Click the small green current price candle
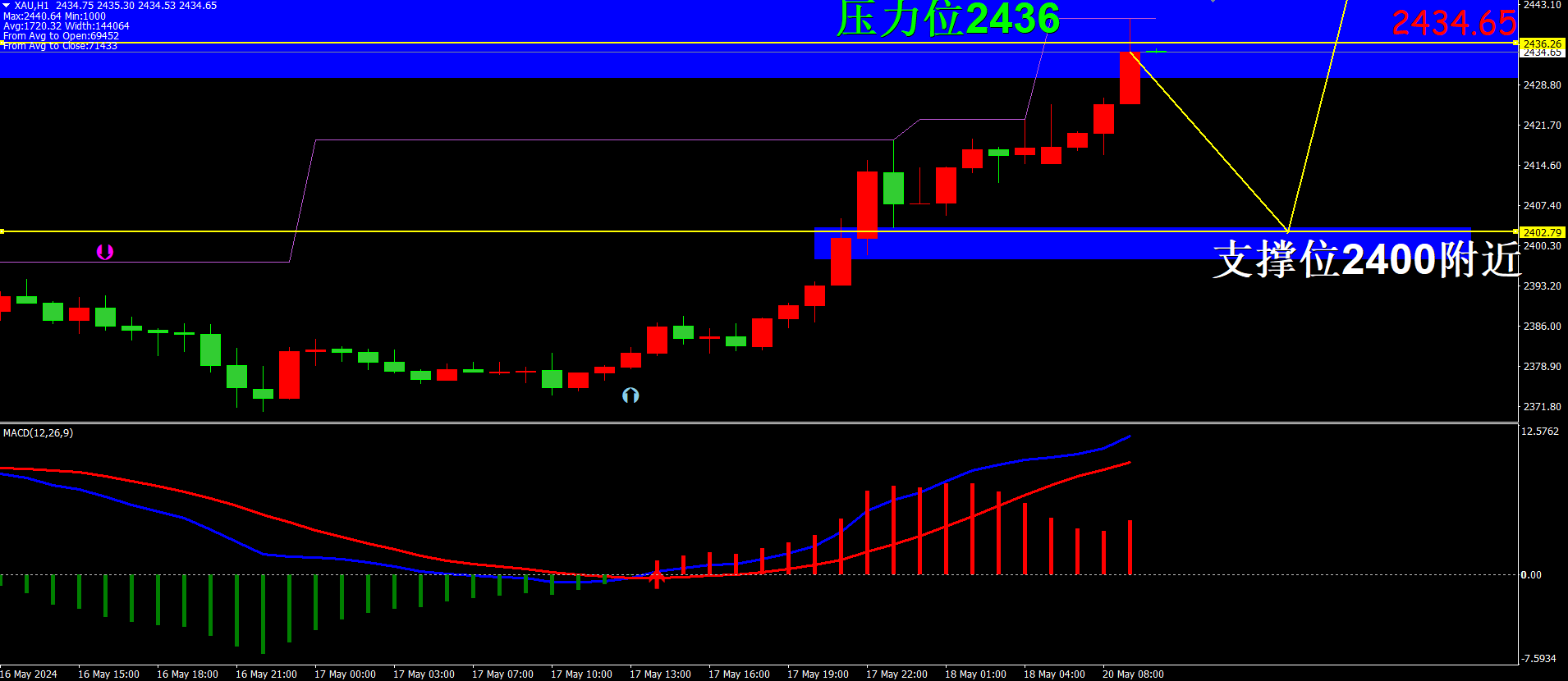Screen dimensions: 1568x681 pyautogui.click(x=1156, y=52)
